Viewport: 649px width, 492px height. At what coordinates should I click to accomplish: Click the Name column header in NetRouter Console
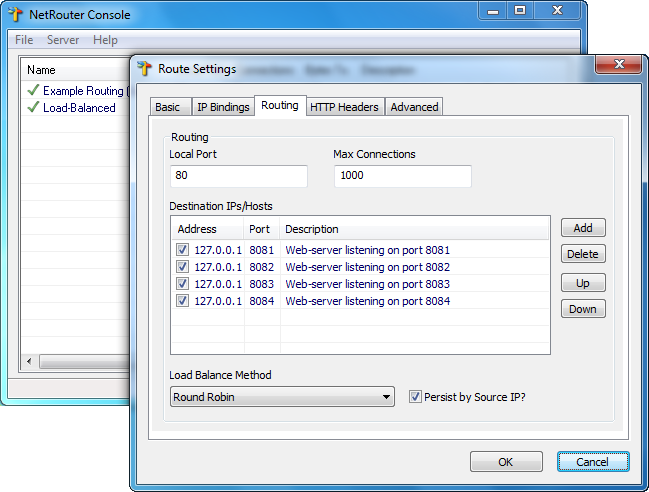coord(77,70)
